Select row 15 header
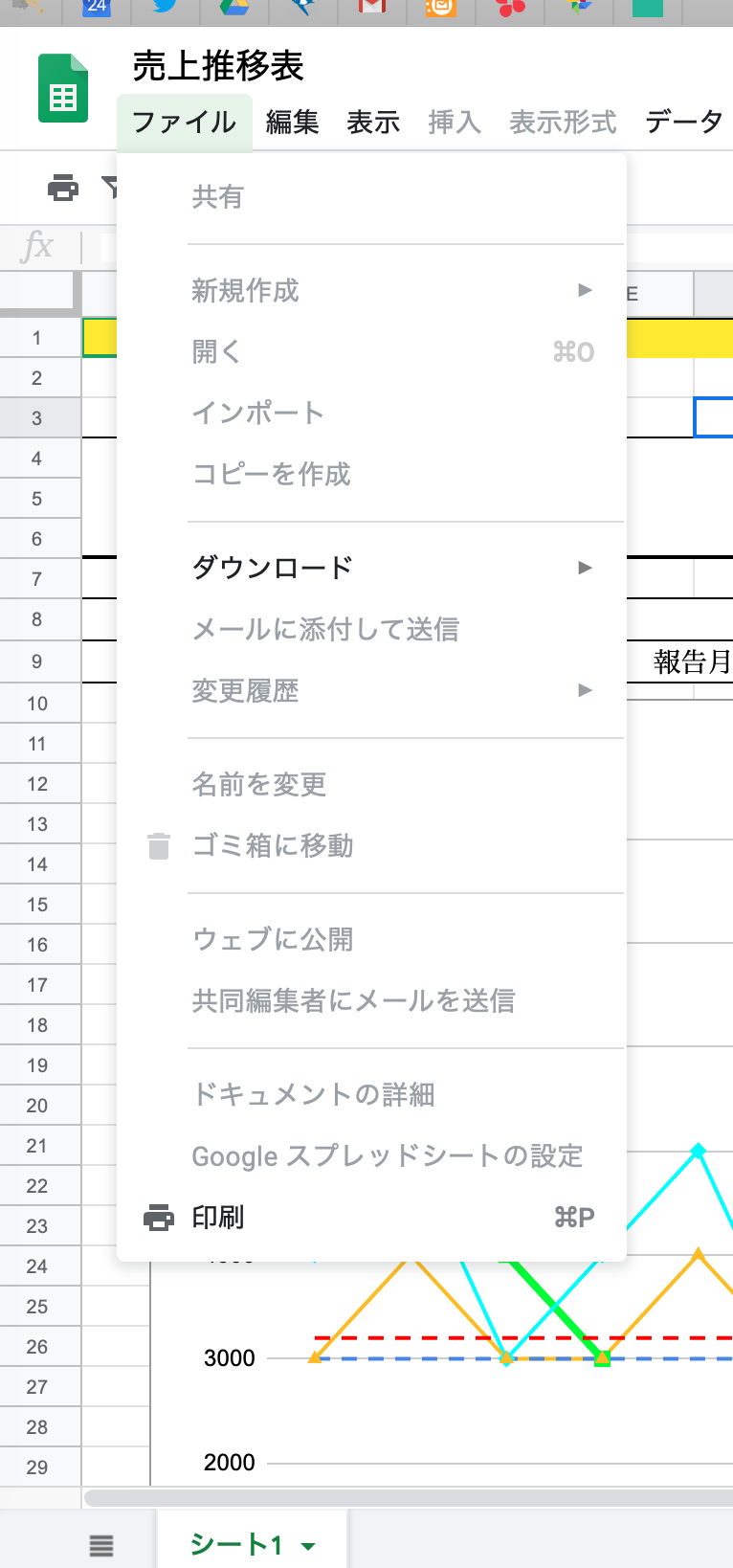This screenshot has height=1568, width=733. pyautogui.click(x=37, y=905)
